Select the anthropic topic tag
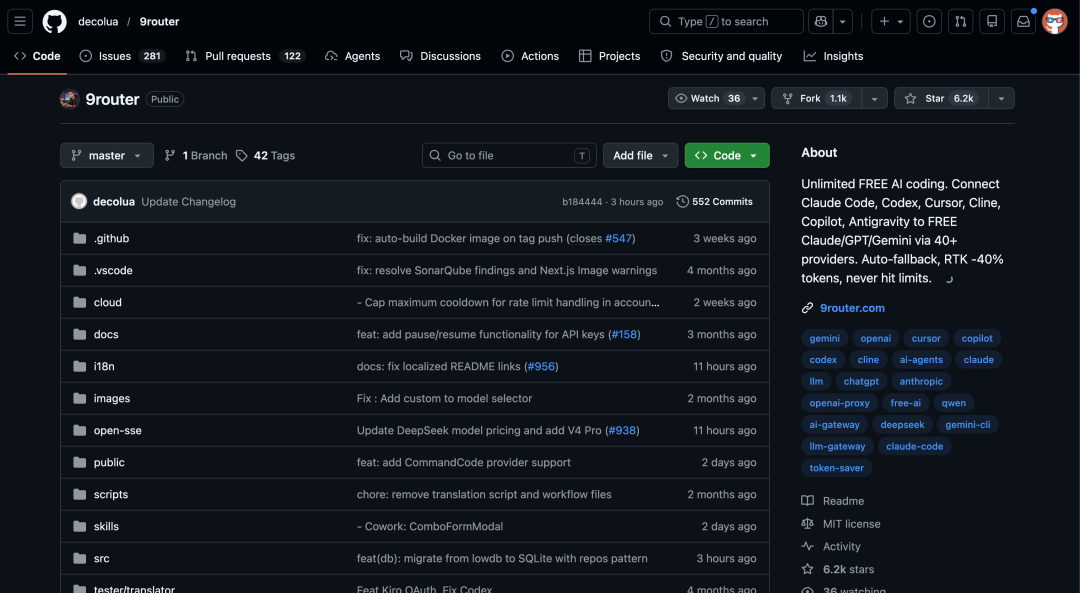Viewport: 1080px width, 593px height. [x=921, y=382]
